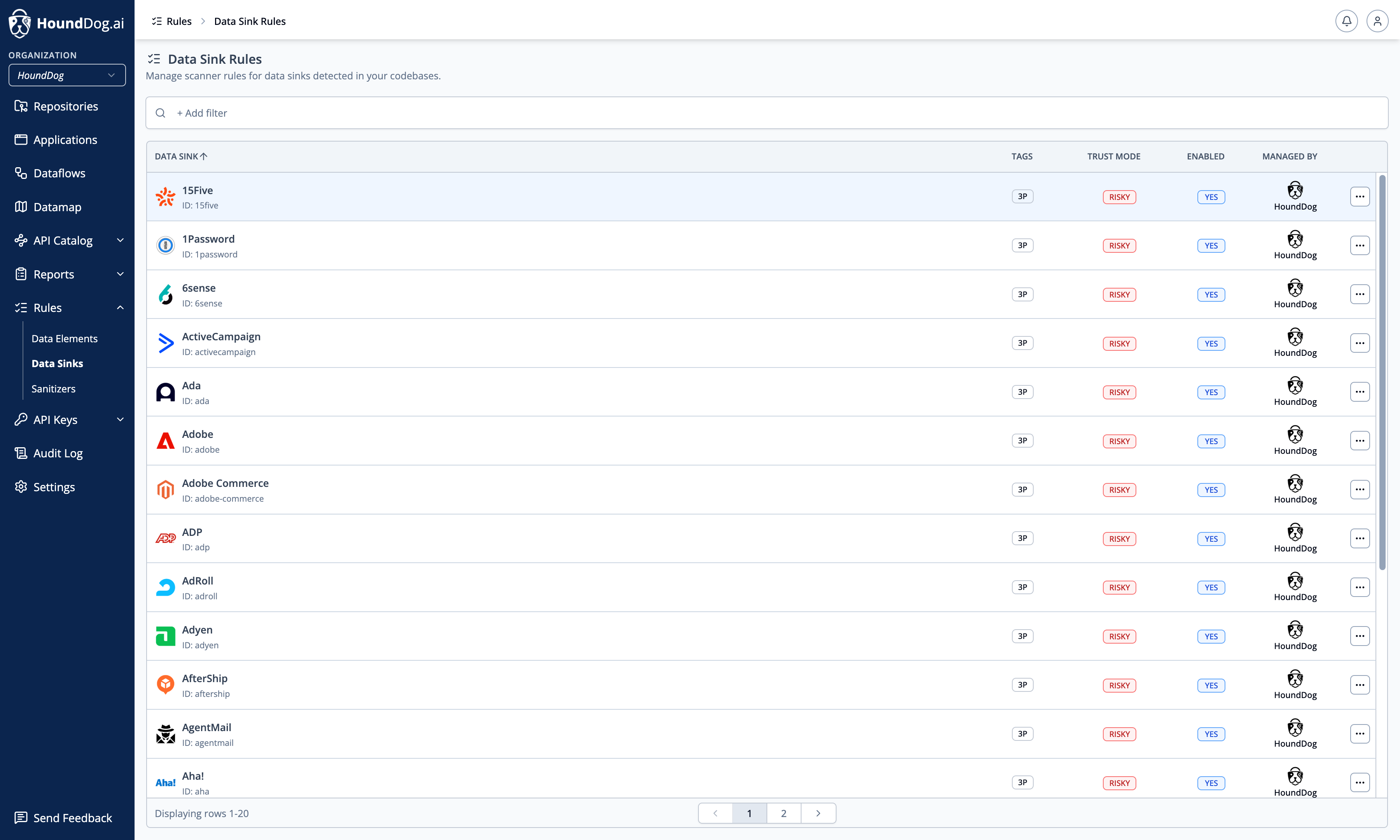Click the Add filter search field
Screen dimensions: 1400x840
(x=767, y=113)
